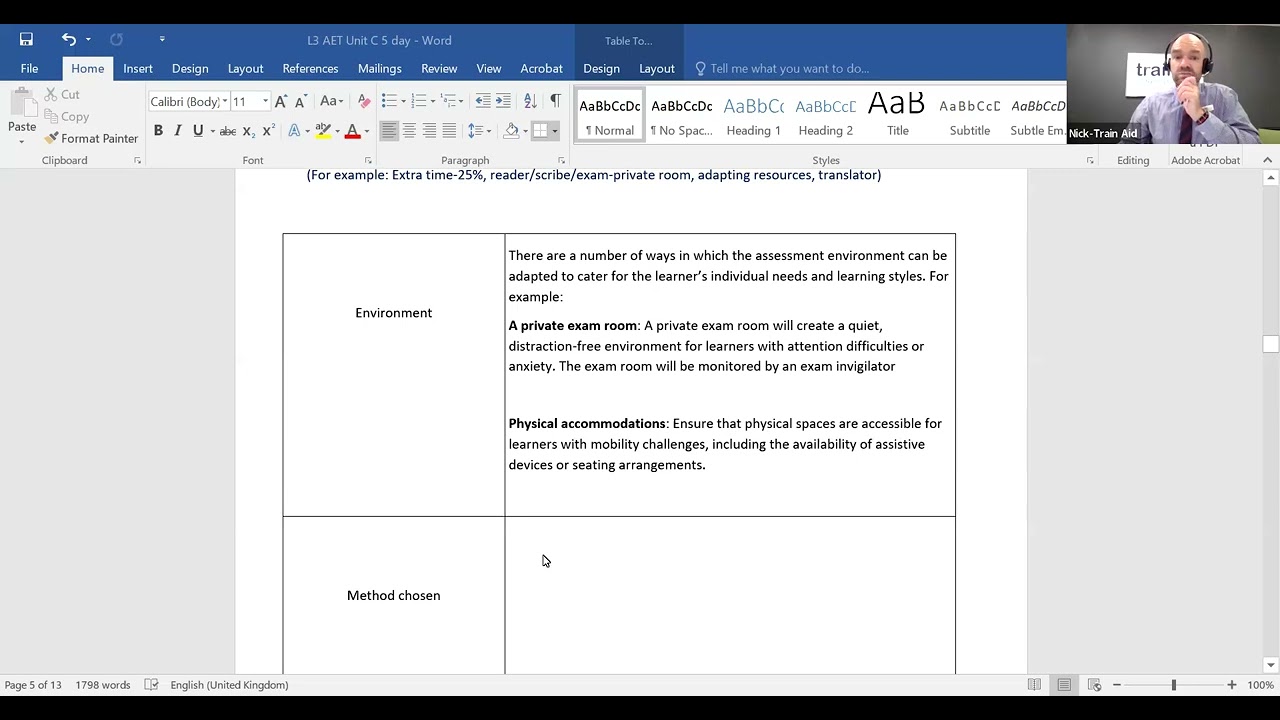This screenshot has height=720, width=1280.
Task: Decrease paragraph indent
Action: [483, 101]
